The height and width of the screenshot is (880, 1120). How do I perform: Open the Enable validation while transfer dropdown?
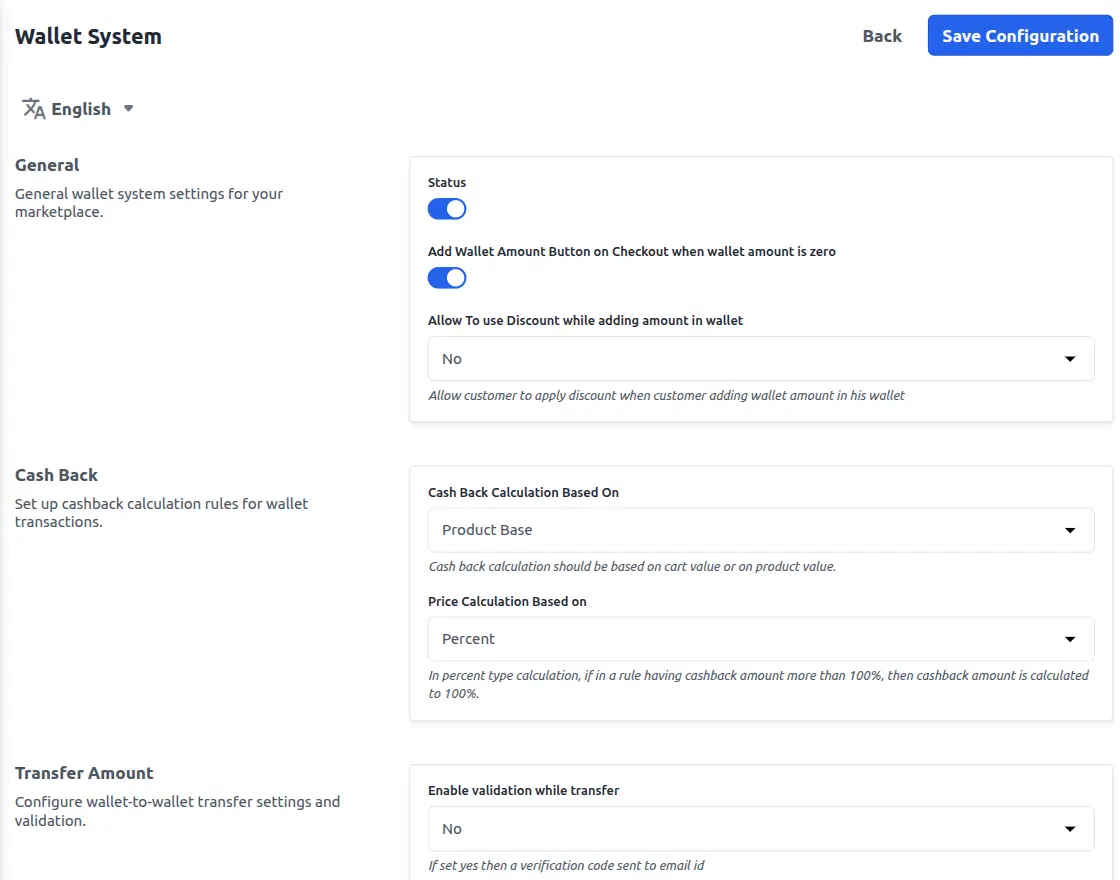(x=760, y=828)
